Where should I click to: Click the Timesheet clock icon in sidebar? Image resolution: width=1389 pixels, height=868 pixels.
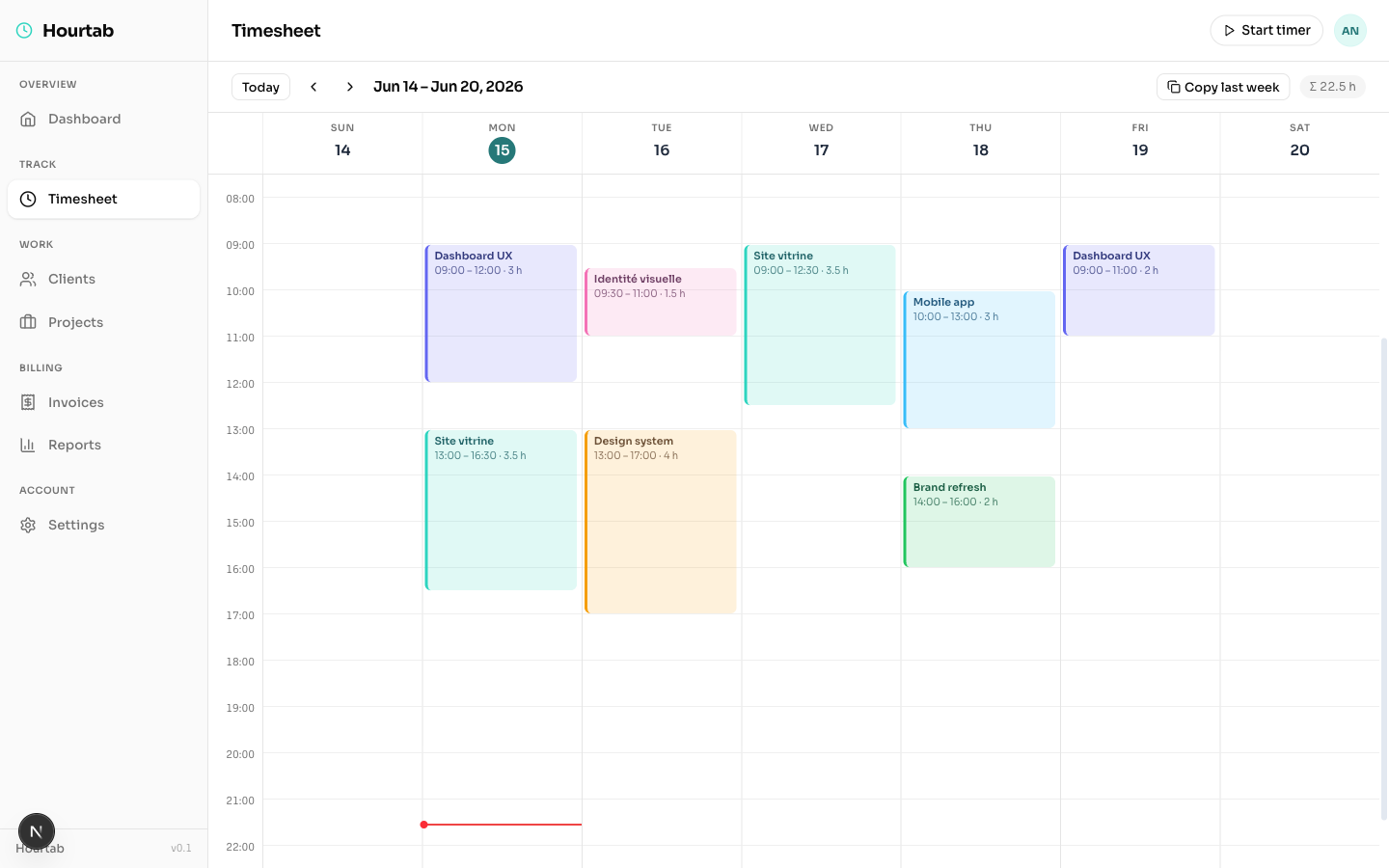point(28,199)
